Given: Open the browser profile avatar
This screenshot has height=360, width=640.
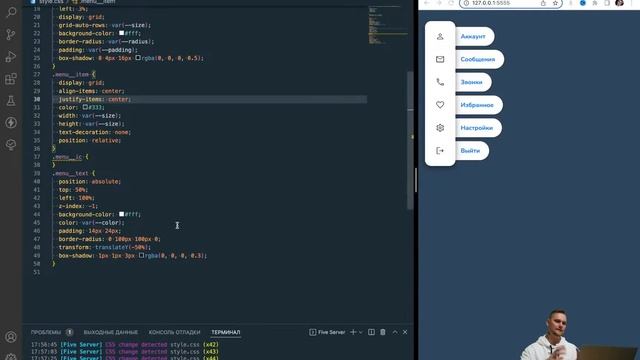Looking at the screenshot, I should click(x=619, y=3).
